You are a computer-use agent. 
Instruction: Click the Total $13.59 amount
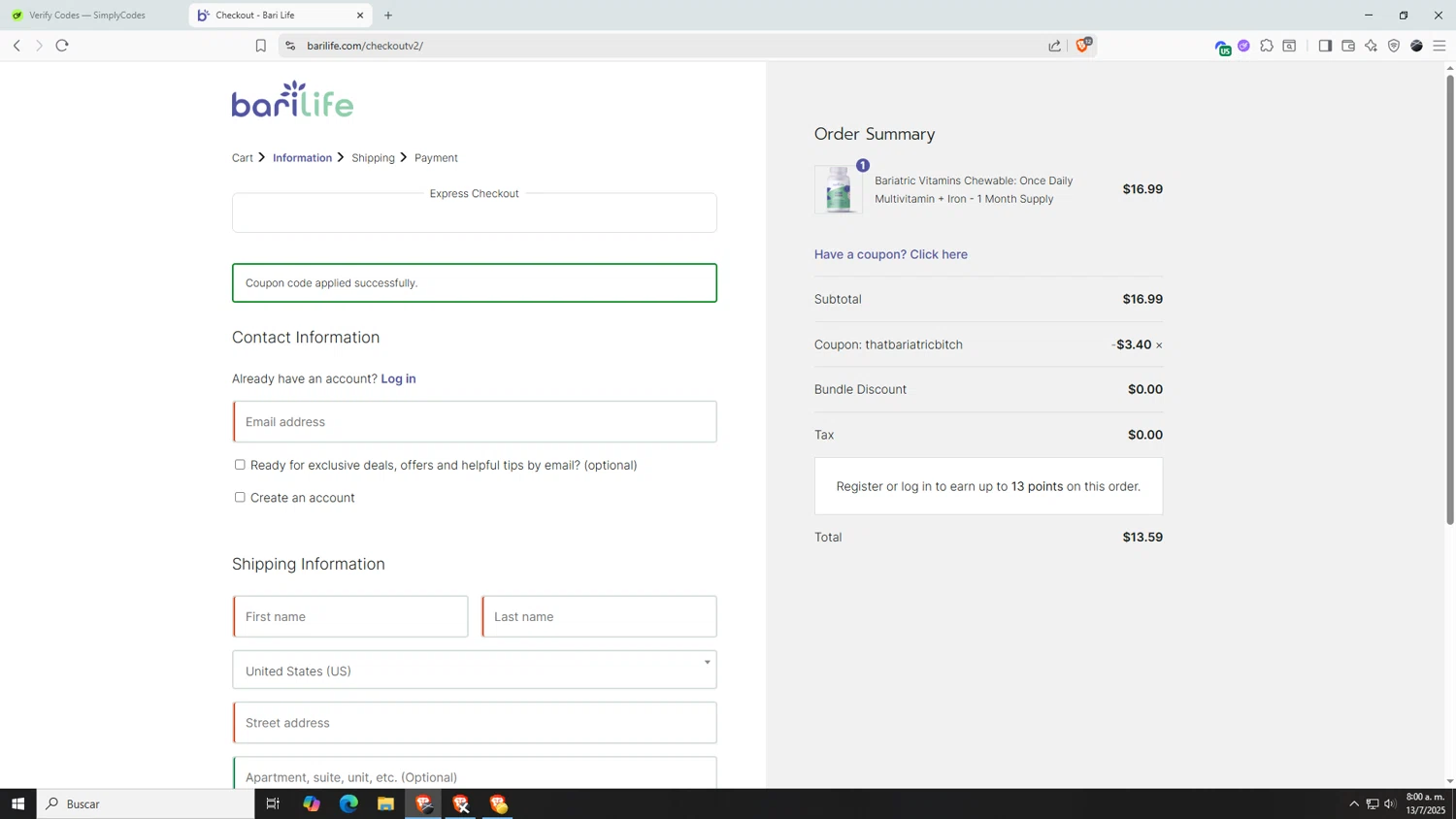1142,537
